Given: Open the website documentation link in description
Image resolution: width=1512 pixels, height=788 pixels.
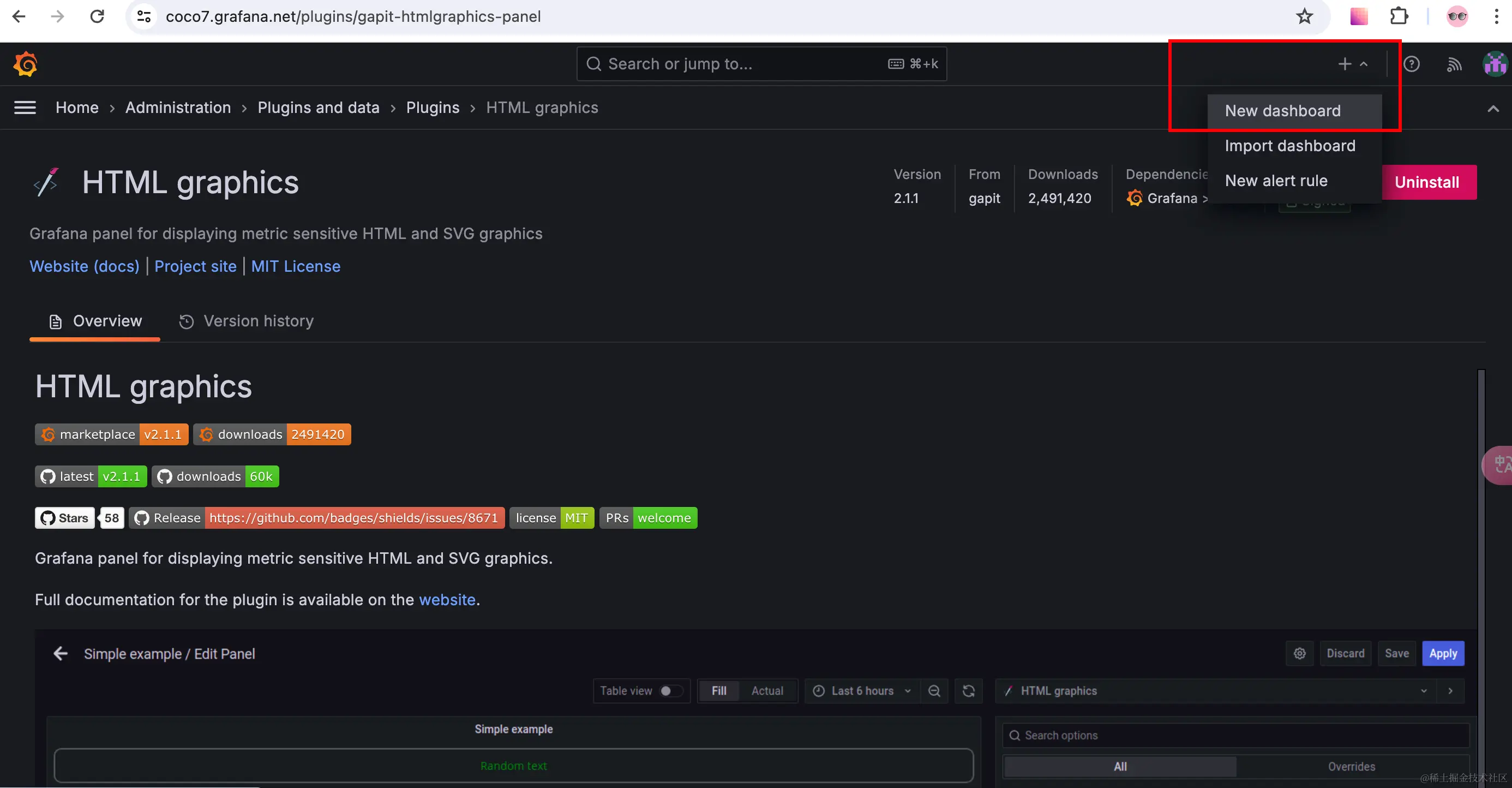Looking at the screenshot, I should point(447,600).
